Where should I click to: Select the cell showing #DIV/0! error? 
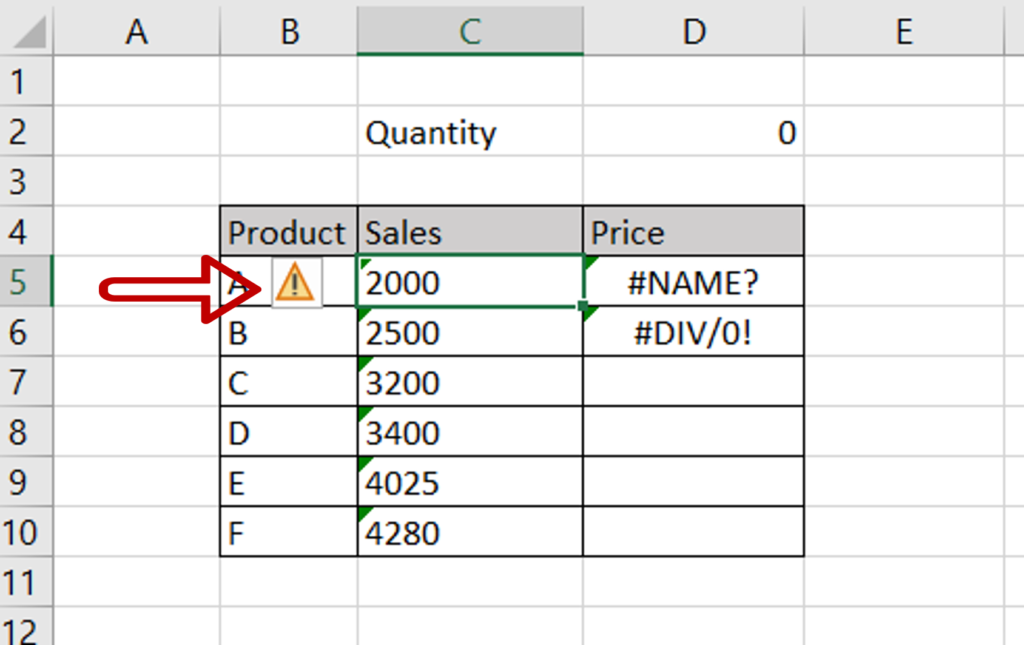click(693, 332)
